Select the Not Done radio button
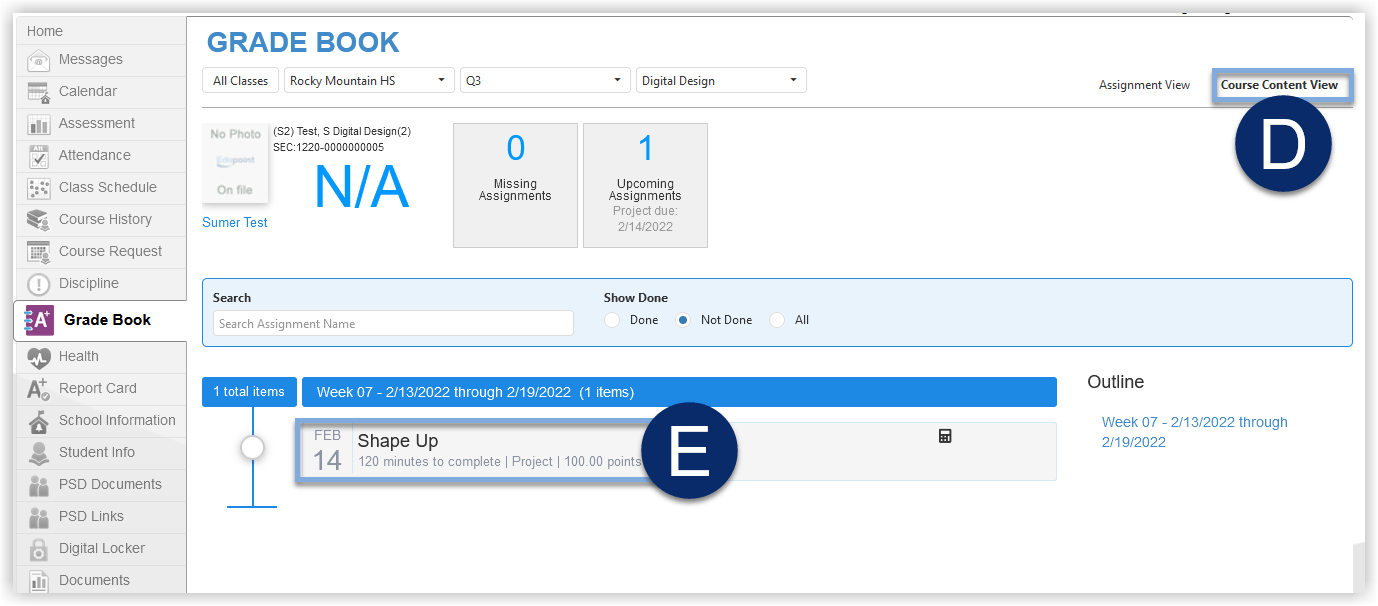This screenshot has width=1378, height=606. coord(683,320)
